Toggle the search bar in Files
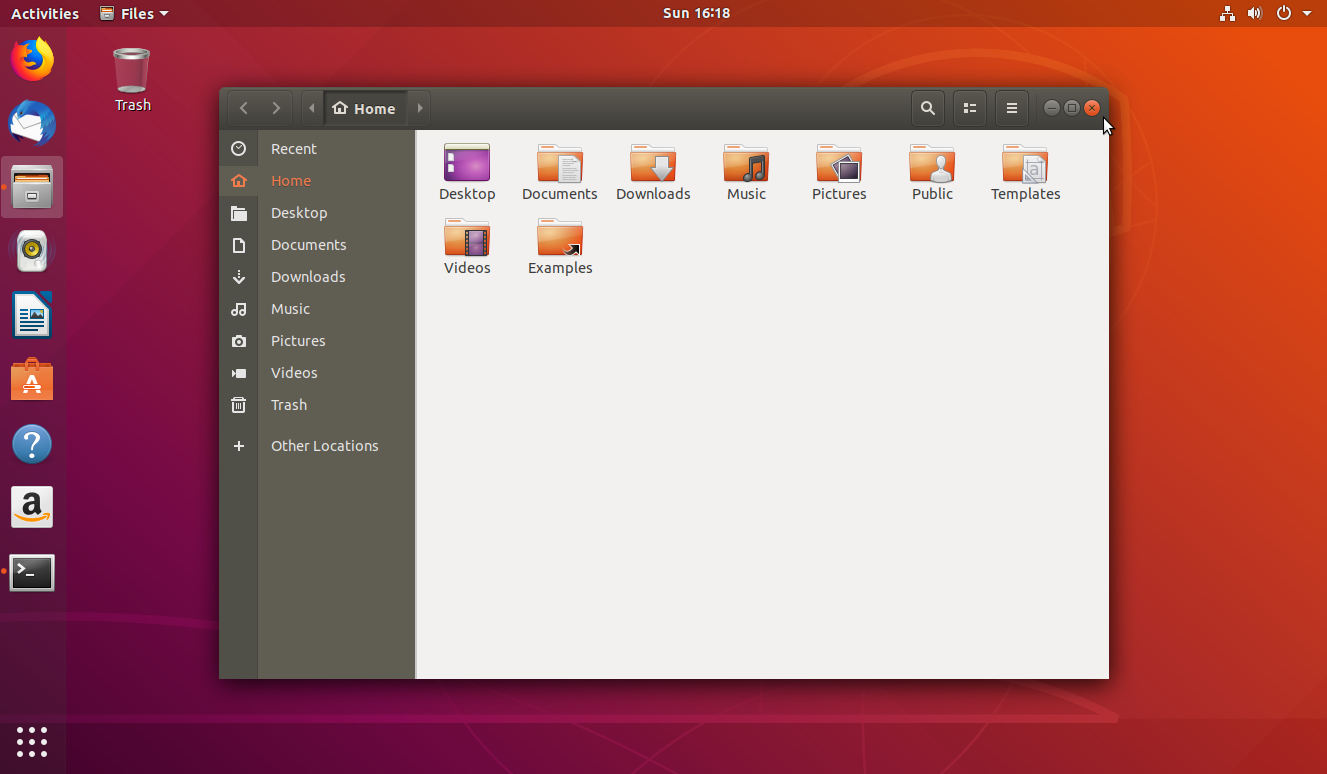Image resolution: width=1327 pixels, height=774 pixels. tap(927, 107)
